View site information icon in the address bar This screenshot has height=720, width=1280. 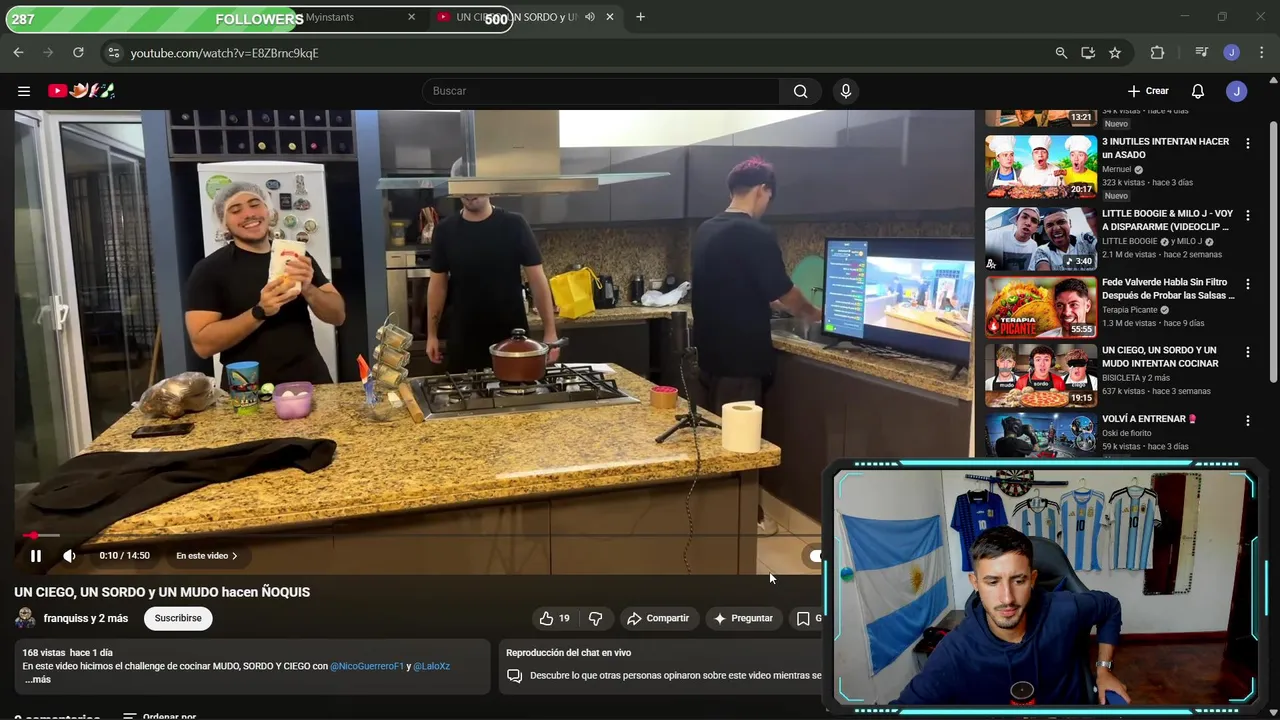(x=113, y=53)
